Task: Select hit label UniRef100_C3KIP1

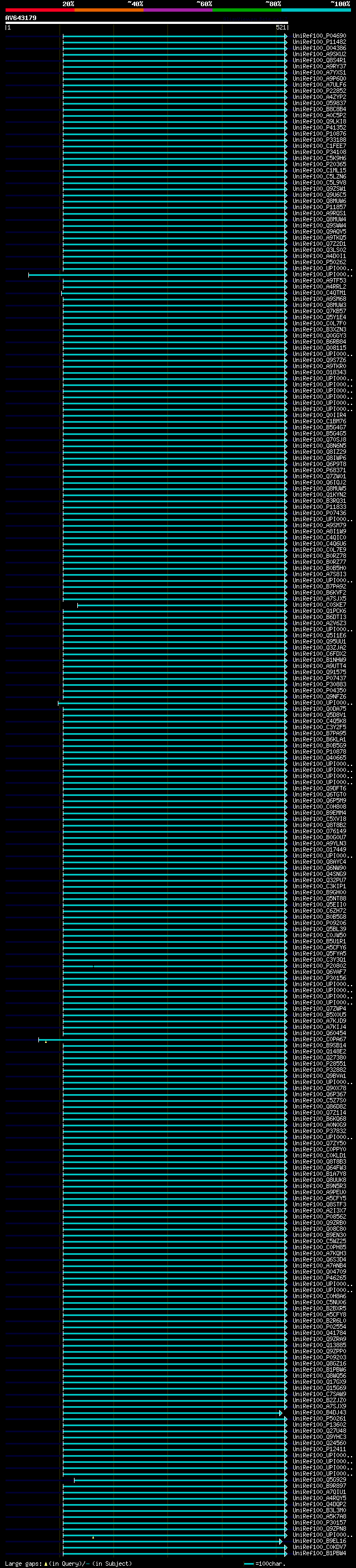Action: [319, 886]
